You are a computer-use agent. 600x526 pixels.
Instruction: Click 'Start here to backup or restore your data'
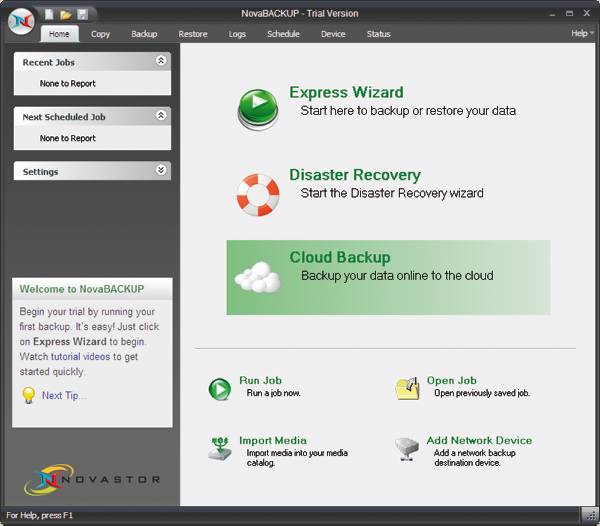[x=408, y=111]
